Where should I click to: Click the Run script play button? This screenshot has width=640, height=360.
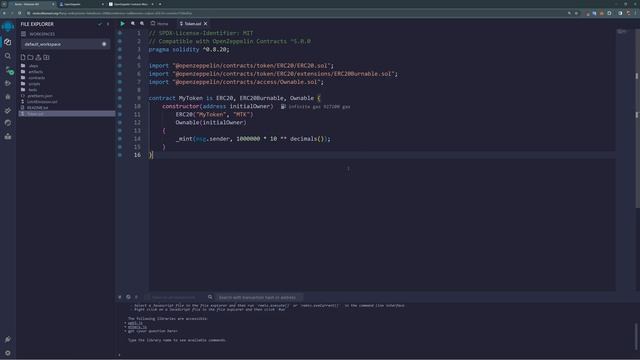point(122,24)
